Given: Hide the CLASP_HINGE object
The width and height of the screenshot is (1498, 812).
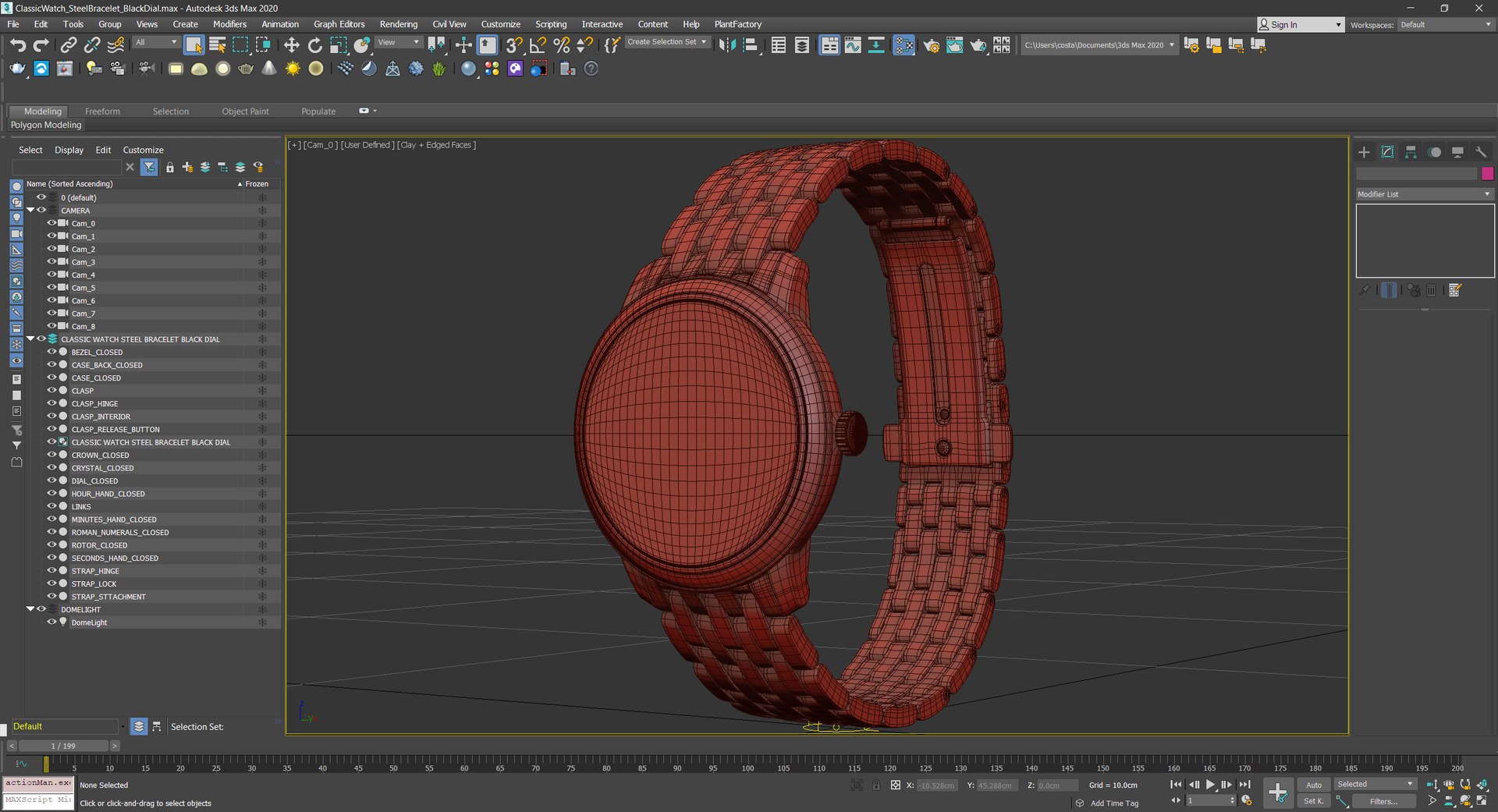Looking at the screenshot, I should point(51,403).
